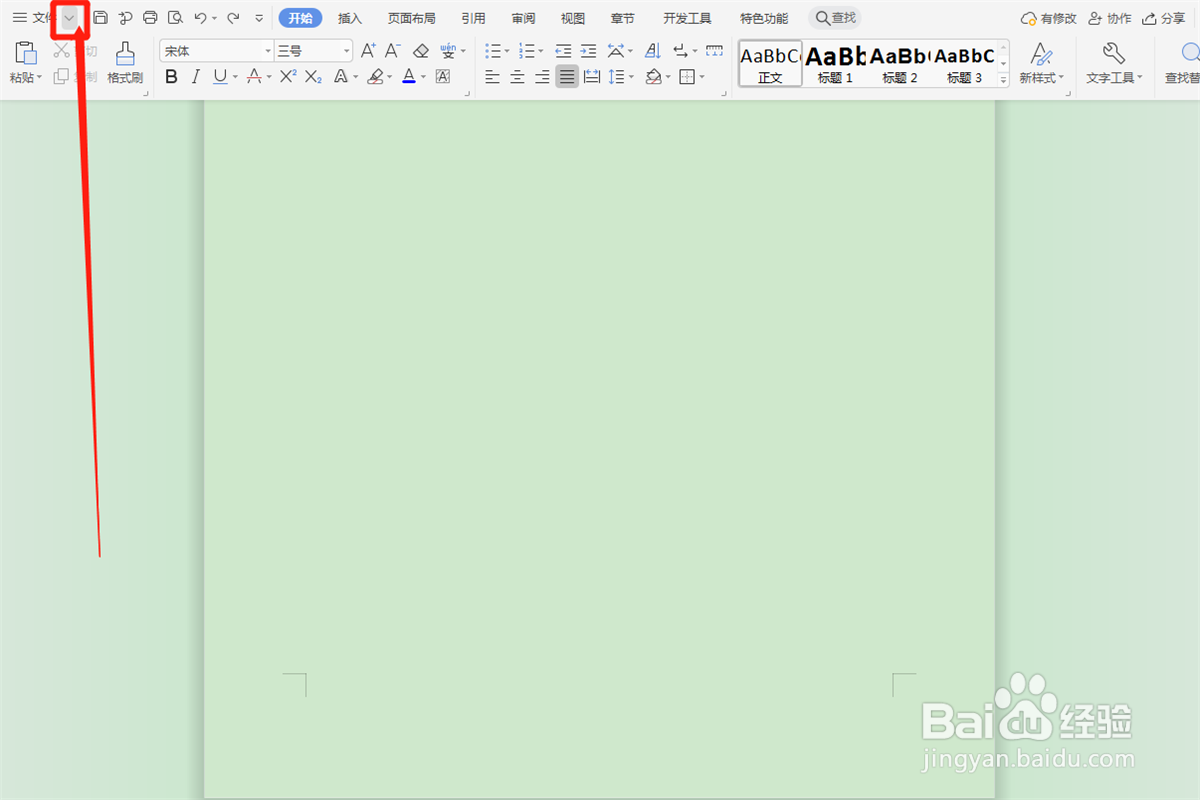Toggle strikethrough text icon
1200x800 pixels.
[254, 76]
